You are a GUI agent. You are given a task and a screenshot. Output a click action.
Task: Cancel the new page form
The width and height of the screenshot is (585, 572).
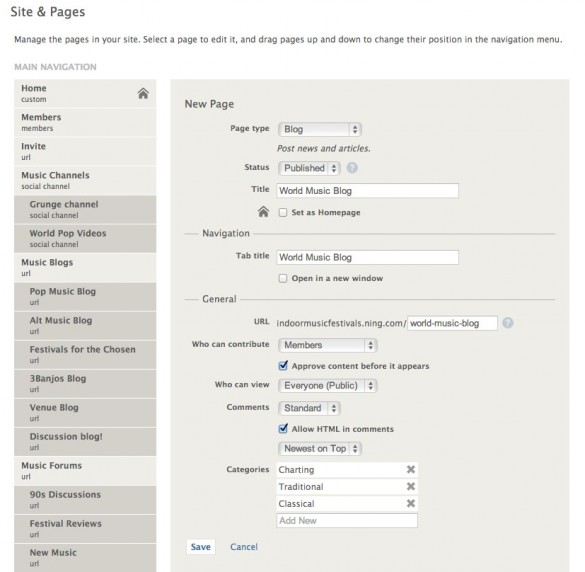click(244, 547)
